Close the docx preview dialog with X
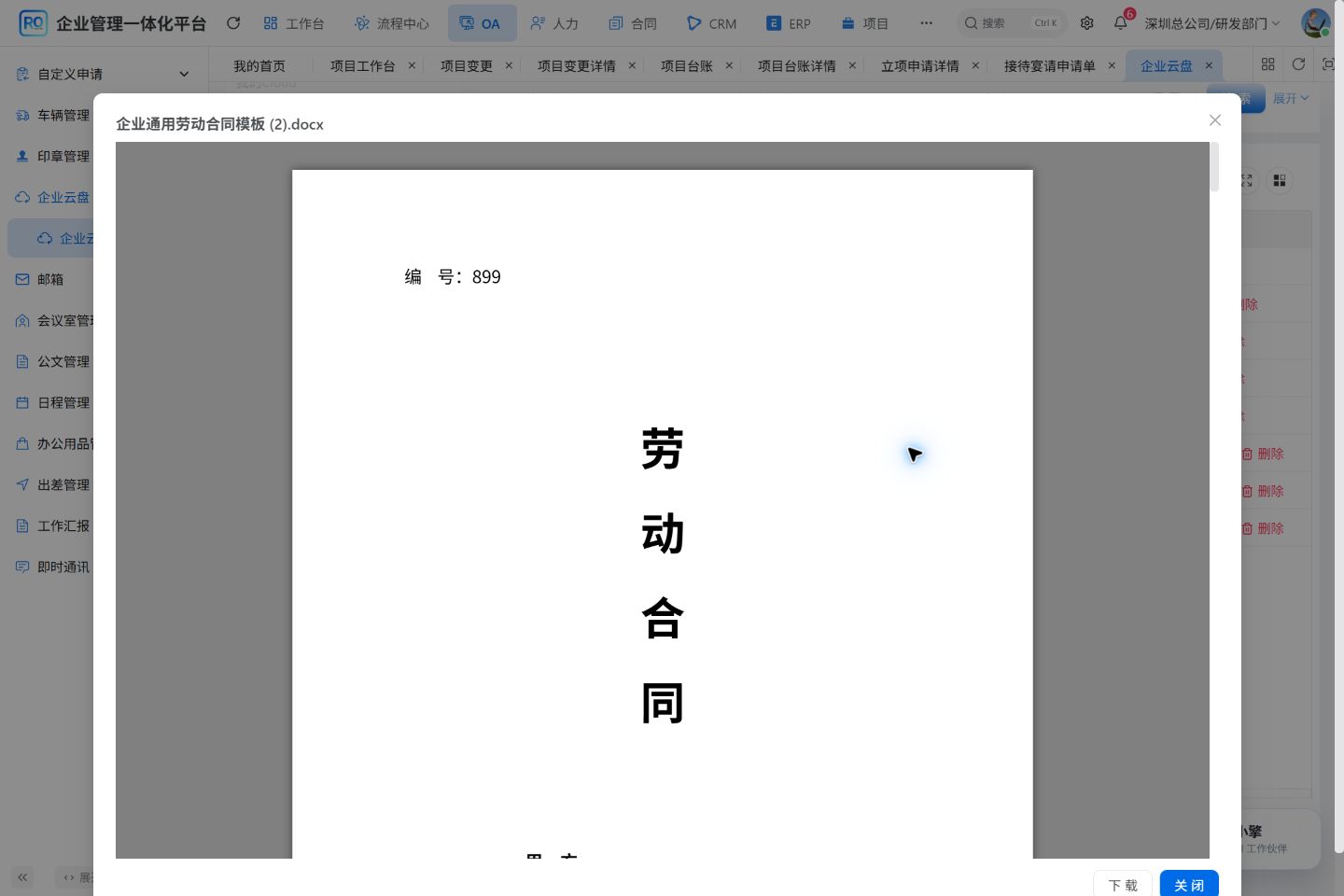This screenshot has width=1344, height=896. [1215, 119]
